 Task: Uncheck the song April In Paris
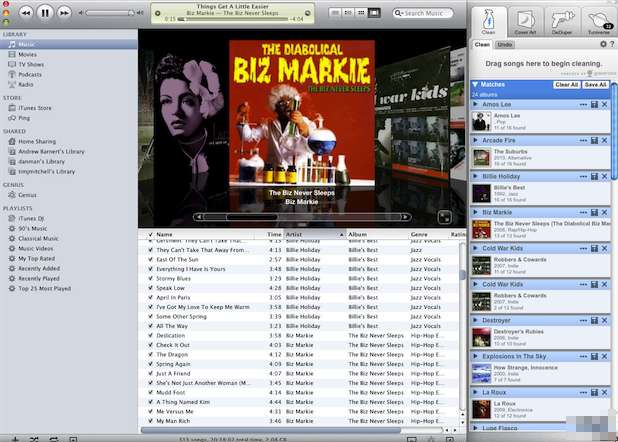coord(150,297)
